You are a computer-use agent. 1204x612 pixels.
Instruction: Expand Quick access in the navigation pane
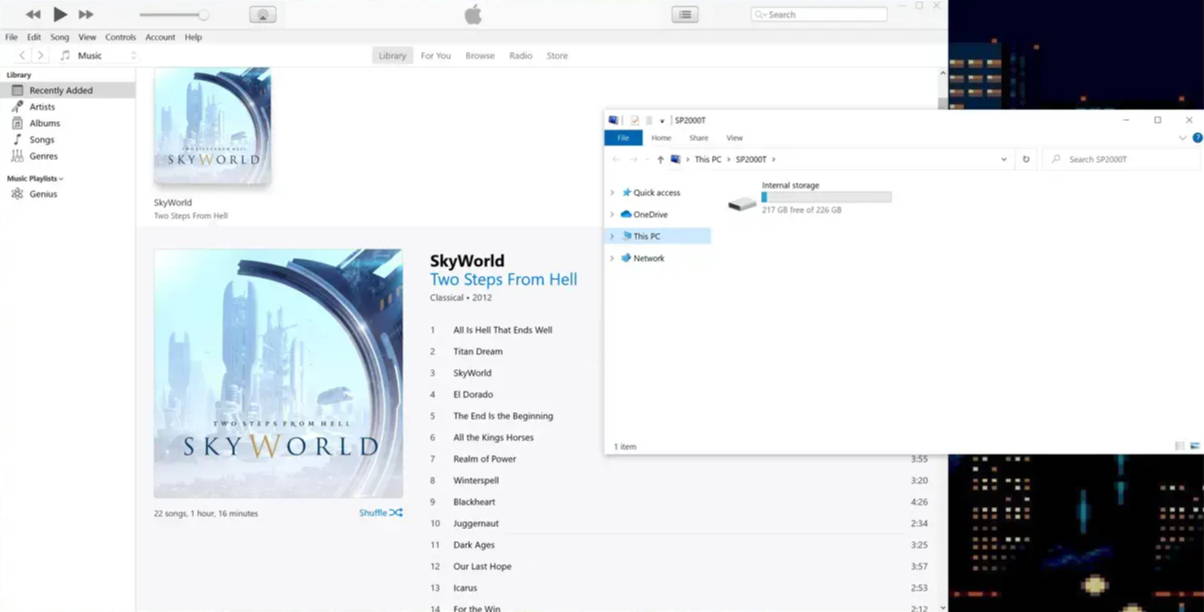(x=612, y=193)
